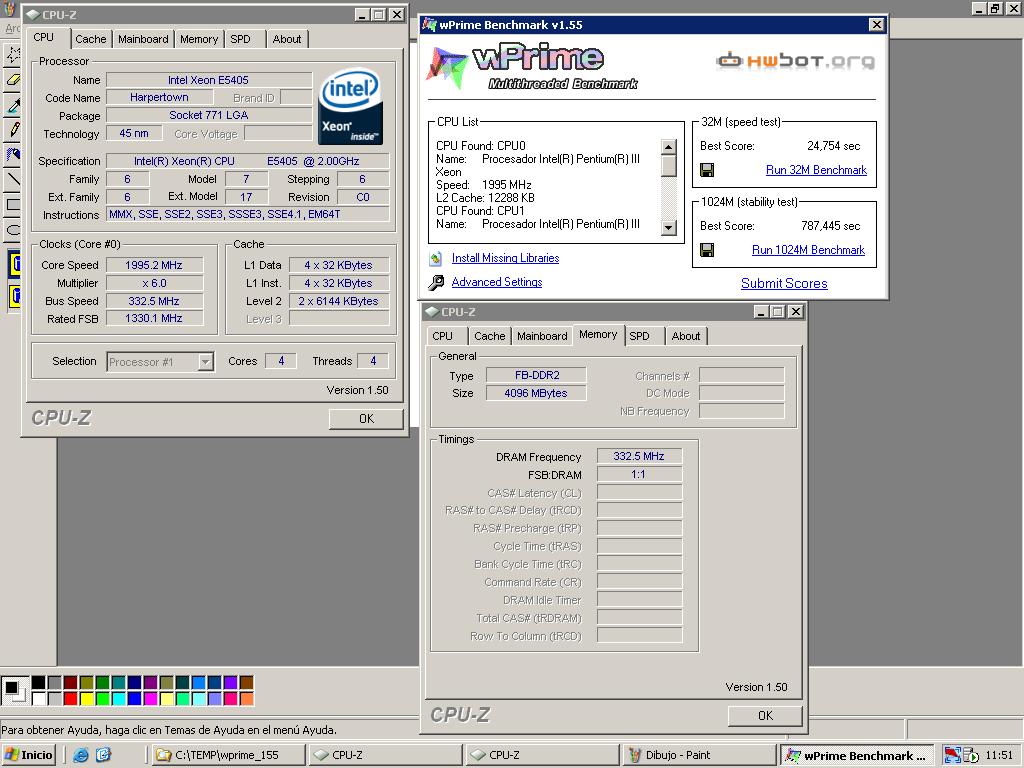The height and width of the screenshot is (768, 1024).
Task: Select the Free-Form Select tool in Paint
Action: [12, 55]
